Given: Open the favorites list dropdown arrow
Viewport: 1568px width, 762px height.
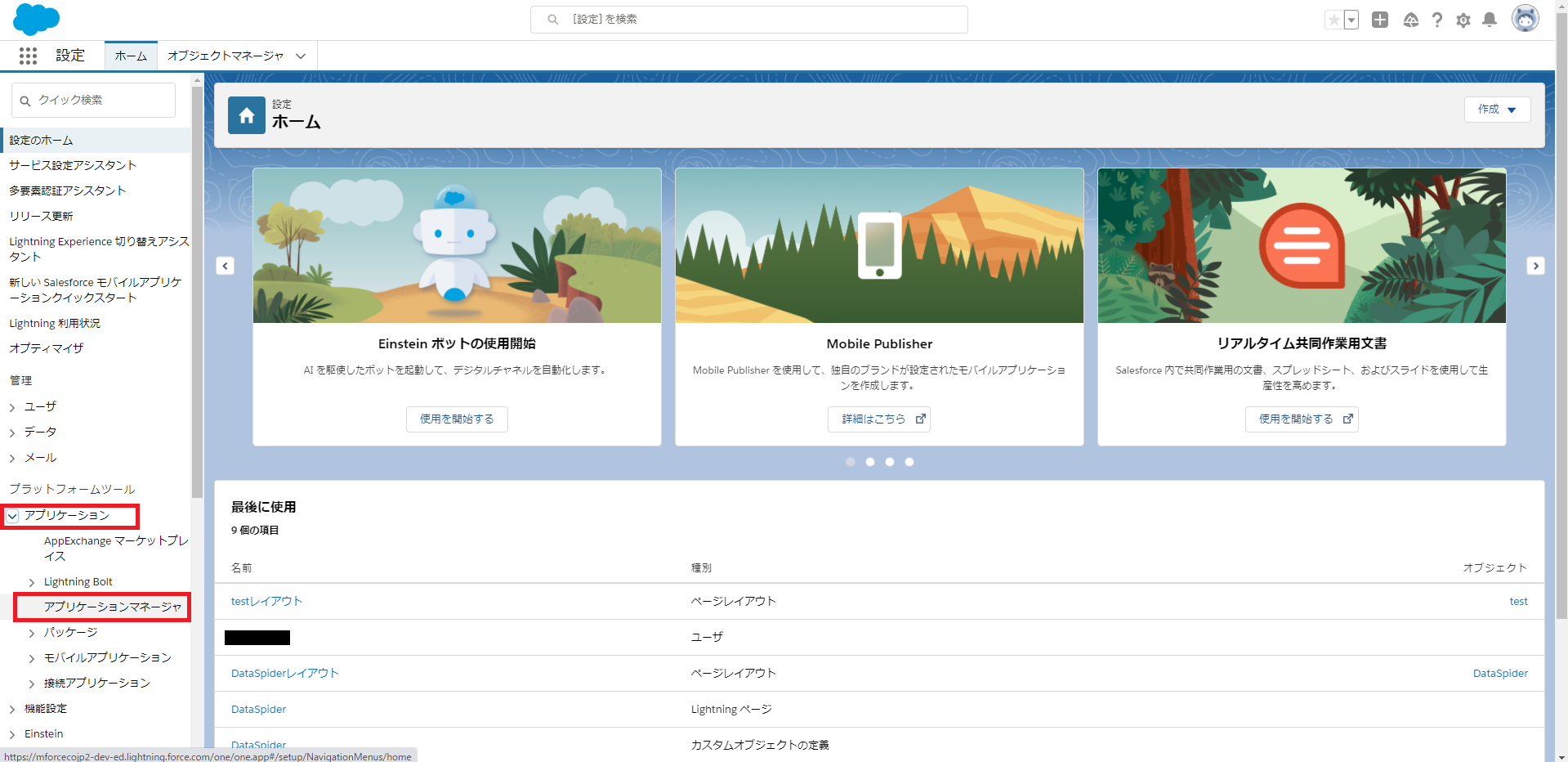Looking at the screenshot, I should coord(1351,20).
